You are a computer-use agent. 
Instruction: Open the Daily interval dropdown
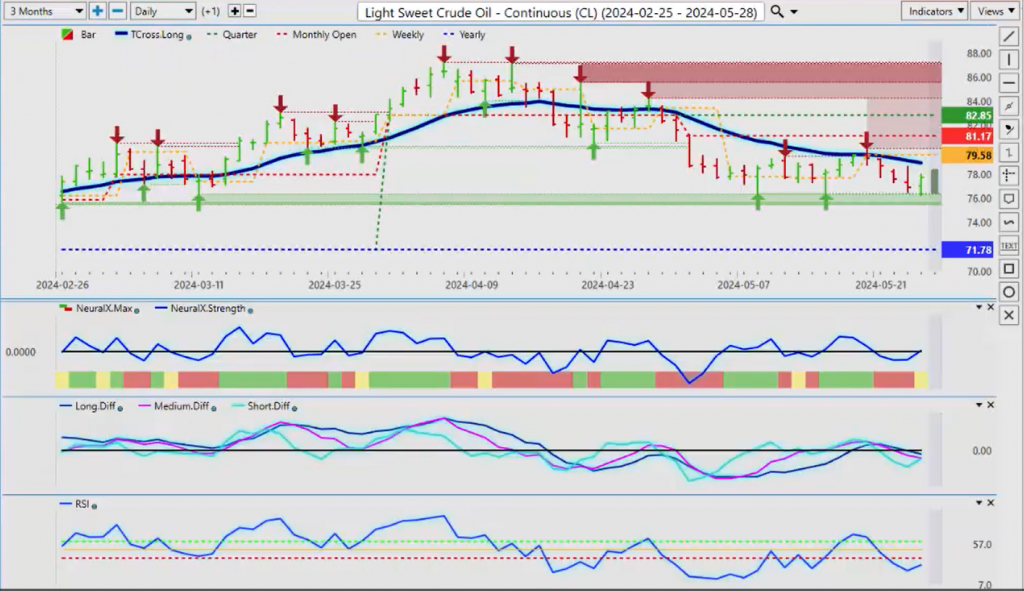162,11
